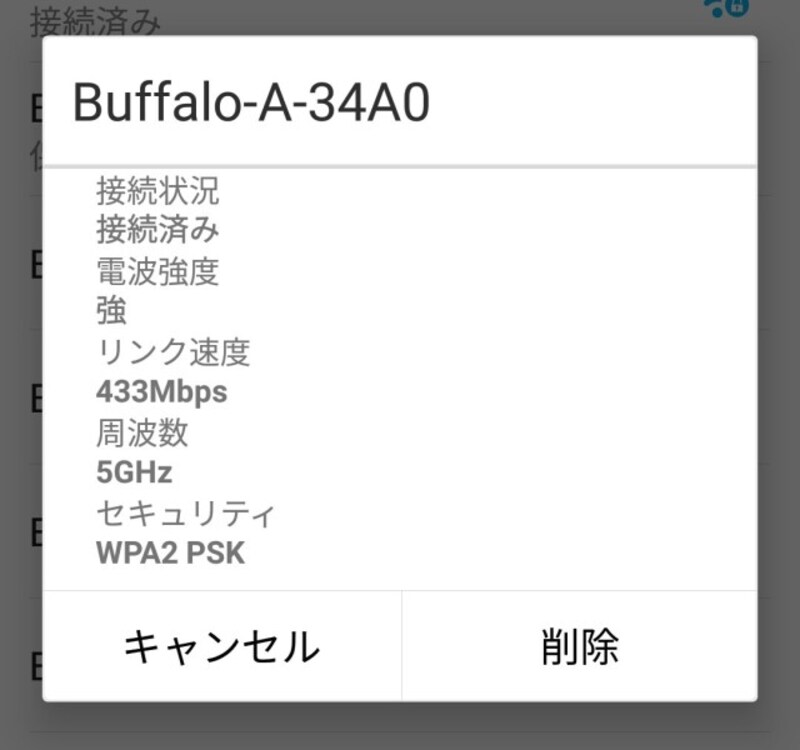The height and width of the screenshot is (750, 800).
Task: Tap the リンク速度 label
Action: [x=172, y=352]
